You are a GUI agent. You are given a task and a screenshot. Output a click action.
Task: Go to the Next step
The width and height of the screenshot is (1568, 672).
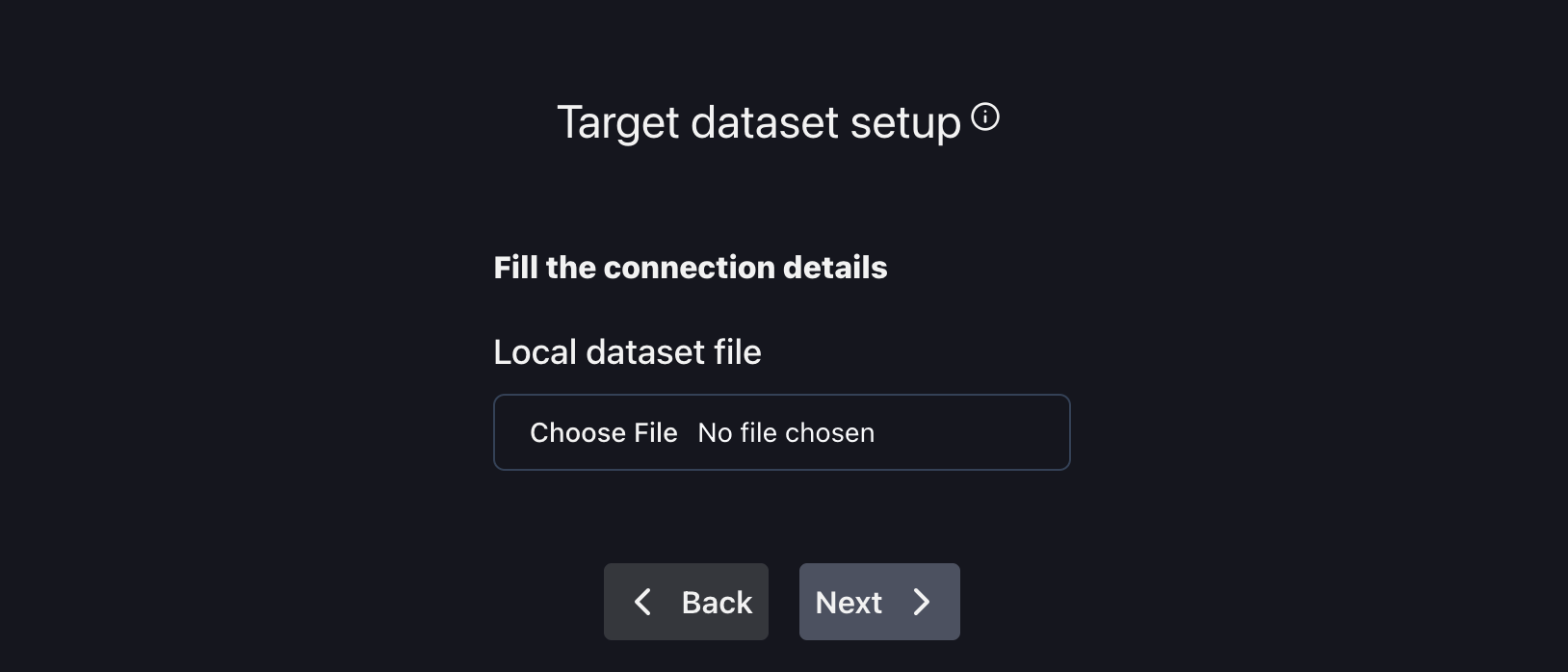pos(878,602)
